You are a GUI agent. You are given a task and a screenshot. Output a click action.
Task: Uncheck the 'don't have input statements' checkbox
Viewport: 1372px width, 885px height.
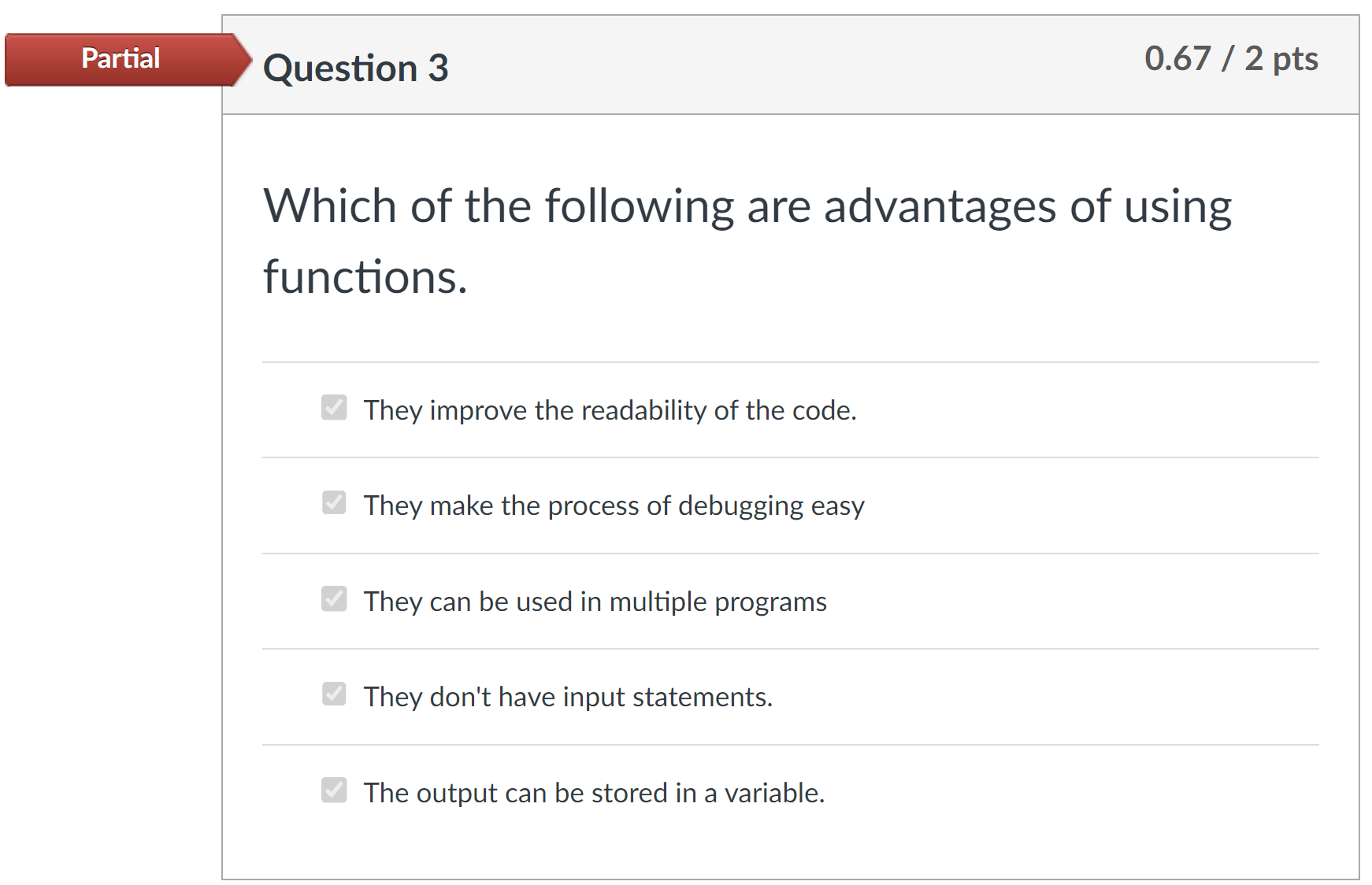click(x=334, y=694)
